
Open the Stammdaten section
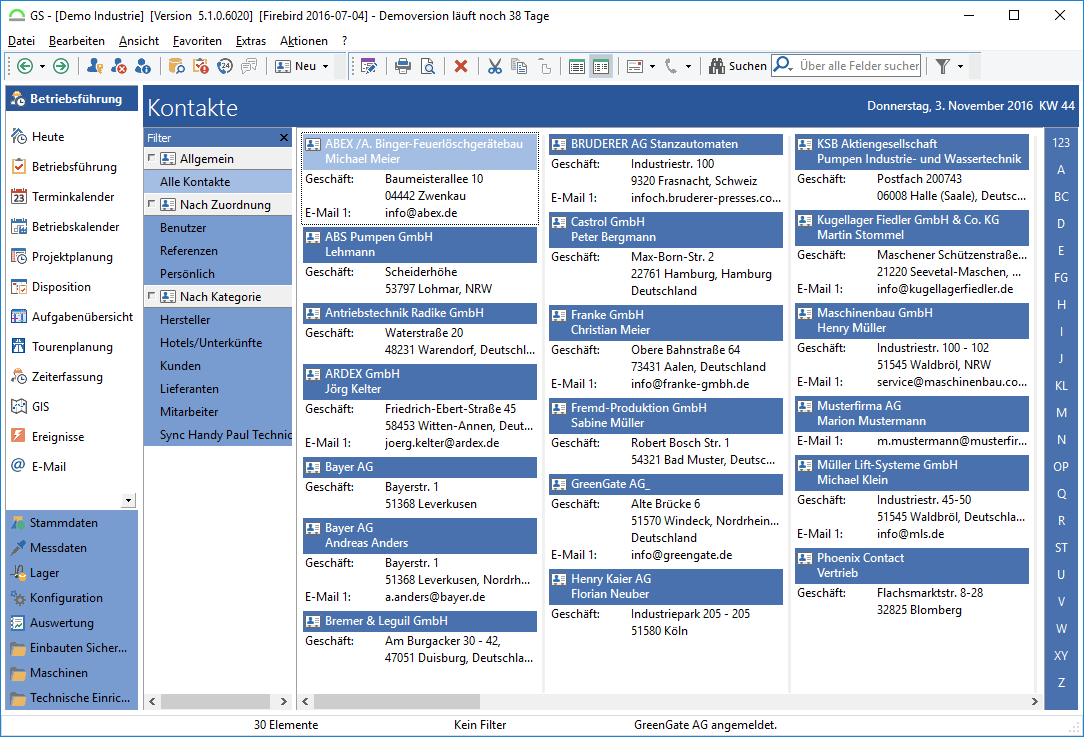coord(72,523)
